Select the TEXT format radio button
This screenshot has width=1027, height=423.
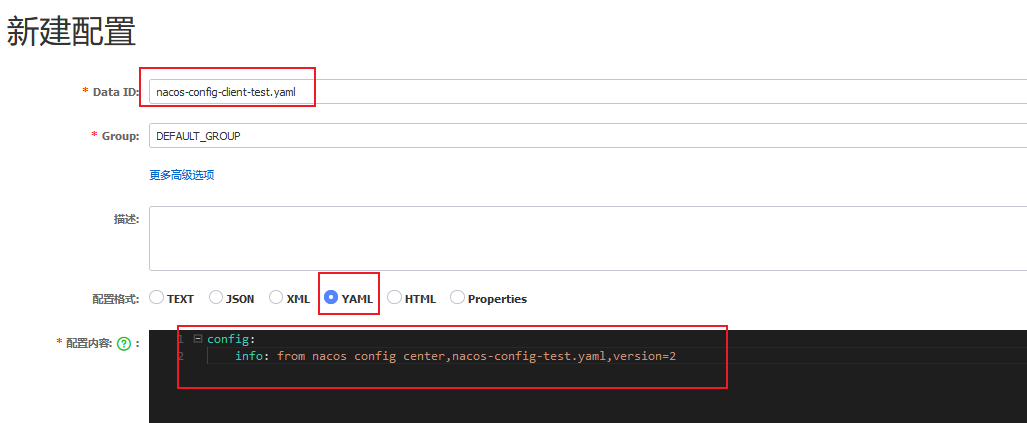(x=156, y=298)
